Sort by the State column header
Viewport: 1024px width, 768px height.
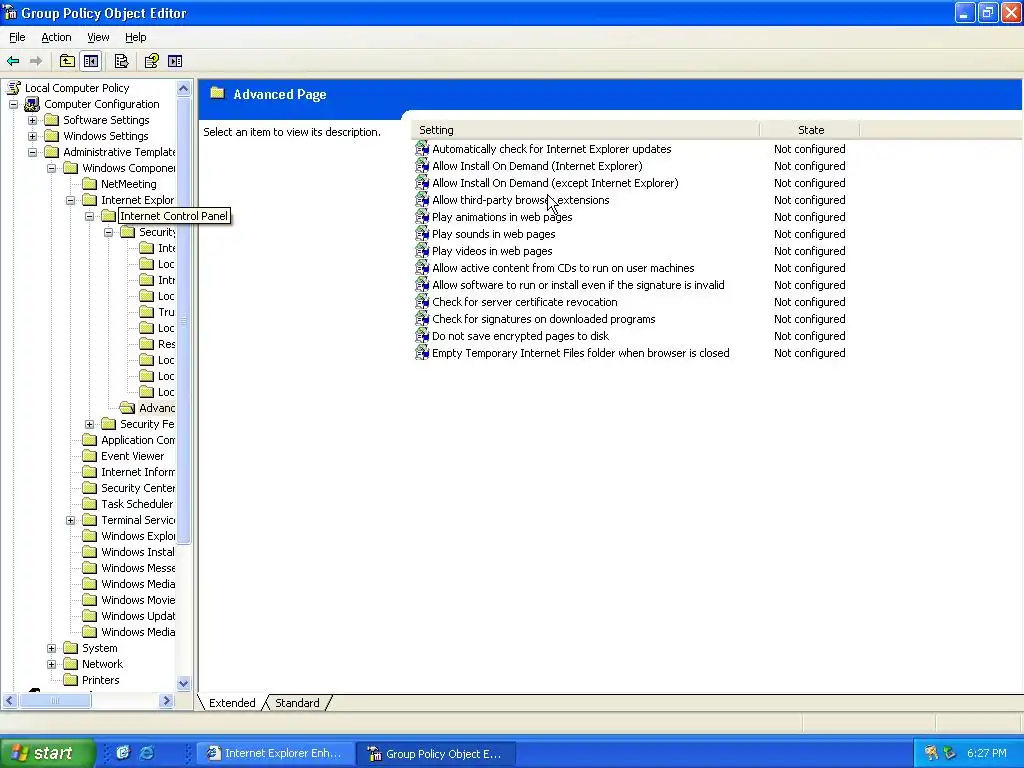810,130
